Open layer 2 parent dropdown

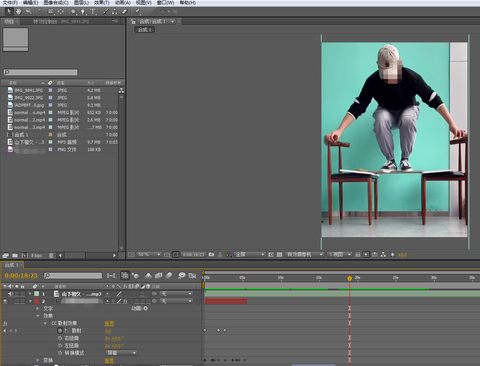[x=176, y=301]
